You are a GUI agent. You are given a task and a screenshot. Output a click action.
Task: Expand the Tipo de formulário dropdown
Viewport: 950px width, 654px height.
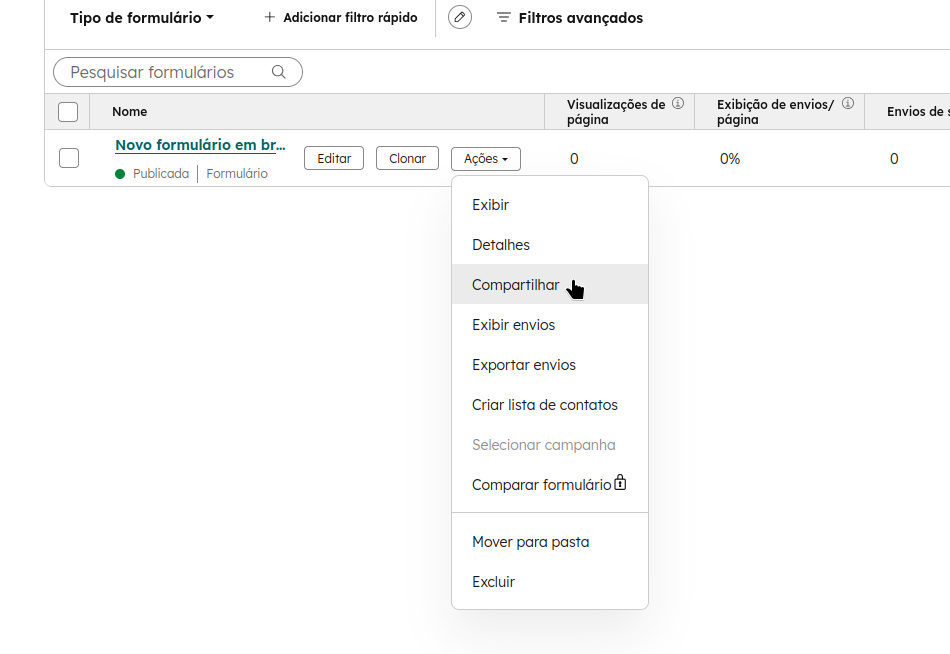point(142,18)
